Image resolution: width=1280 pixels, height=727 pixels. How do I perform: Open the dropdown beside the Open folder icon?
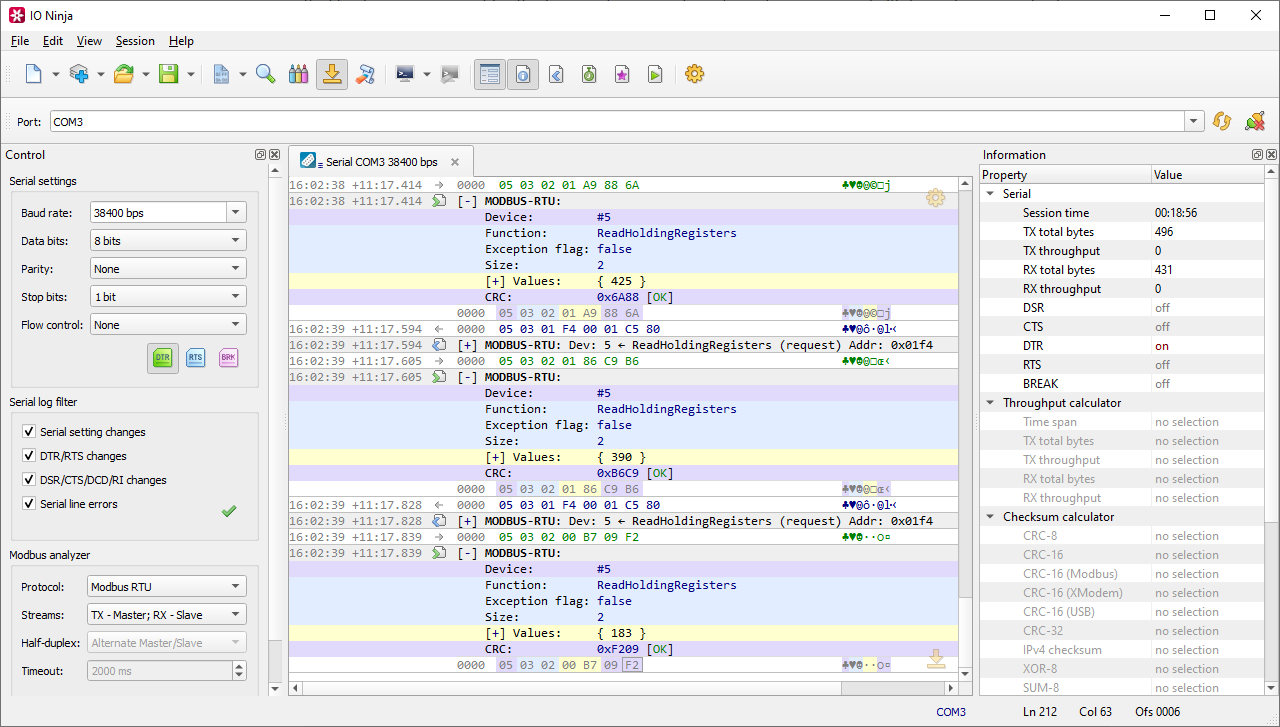(x=146, y=75)
